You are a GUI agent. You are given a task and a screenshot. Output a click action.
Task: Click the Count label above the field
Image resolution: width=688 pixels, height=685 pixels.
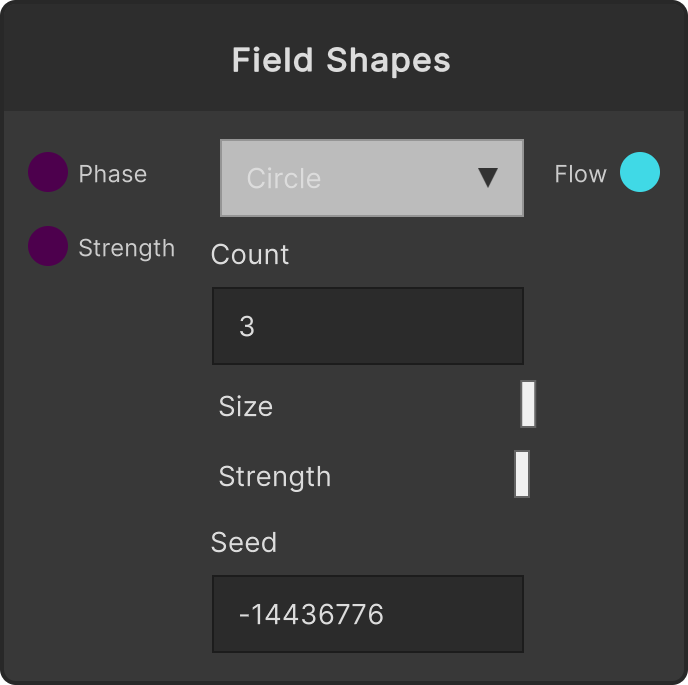pos(250,254)
